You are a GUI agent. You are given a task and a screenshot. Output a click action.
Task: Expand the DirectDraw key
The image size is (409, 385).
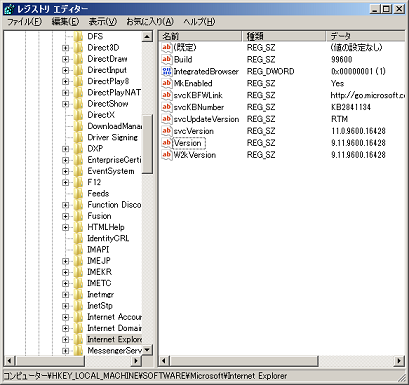66,59
